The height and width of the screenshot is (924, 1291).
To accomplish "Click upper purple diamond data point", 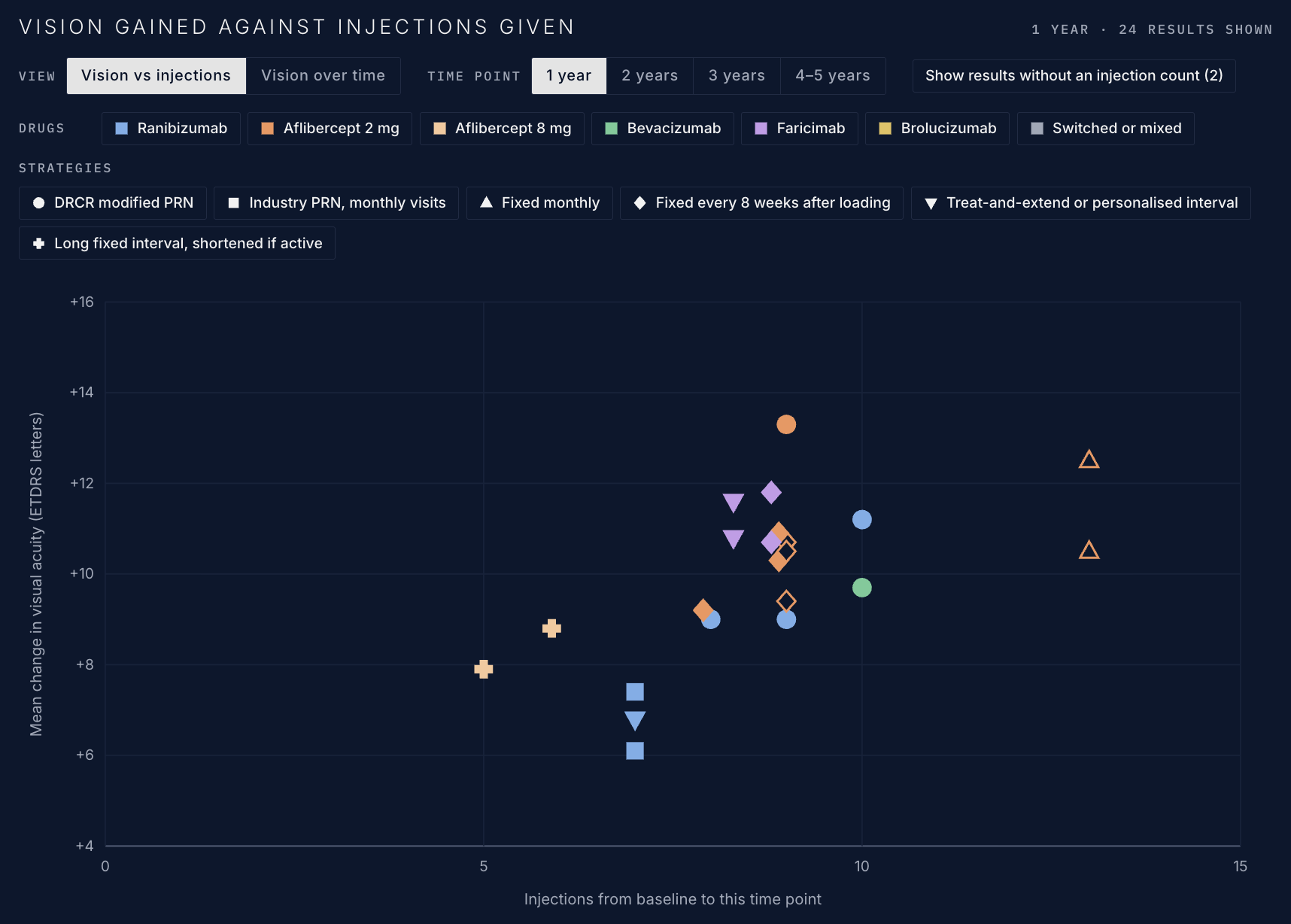I will [771, 493].
